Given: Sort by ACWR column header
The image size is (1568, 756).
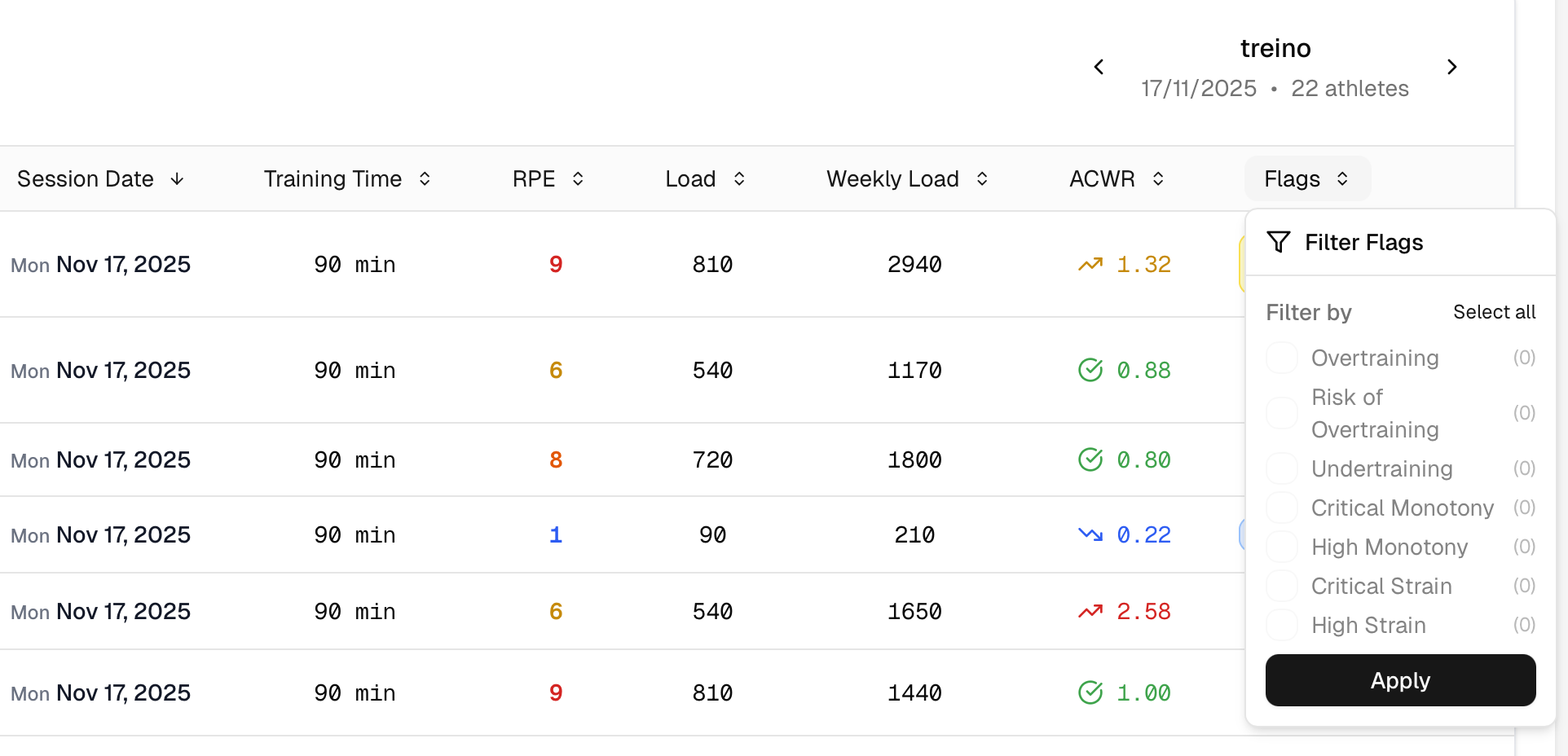Looking at the screenshot, I should [x=1117, y=178].
